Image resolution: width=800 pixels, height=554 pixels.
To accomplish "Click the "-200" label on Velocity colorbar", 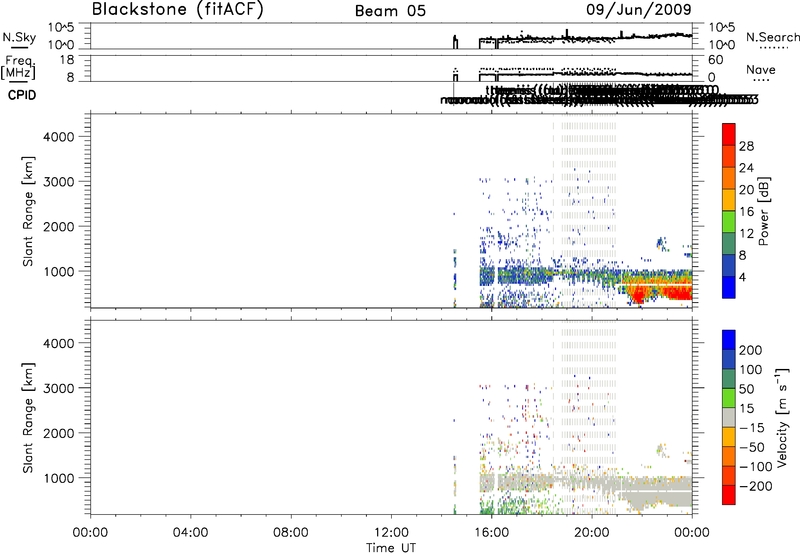I will point(755,486).
